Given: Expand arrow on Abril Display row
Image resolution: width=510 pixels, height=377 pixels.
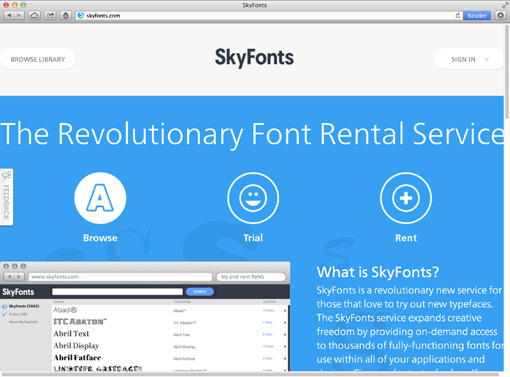Looking at the screenshot, I should tap(285, 346).
